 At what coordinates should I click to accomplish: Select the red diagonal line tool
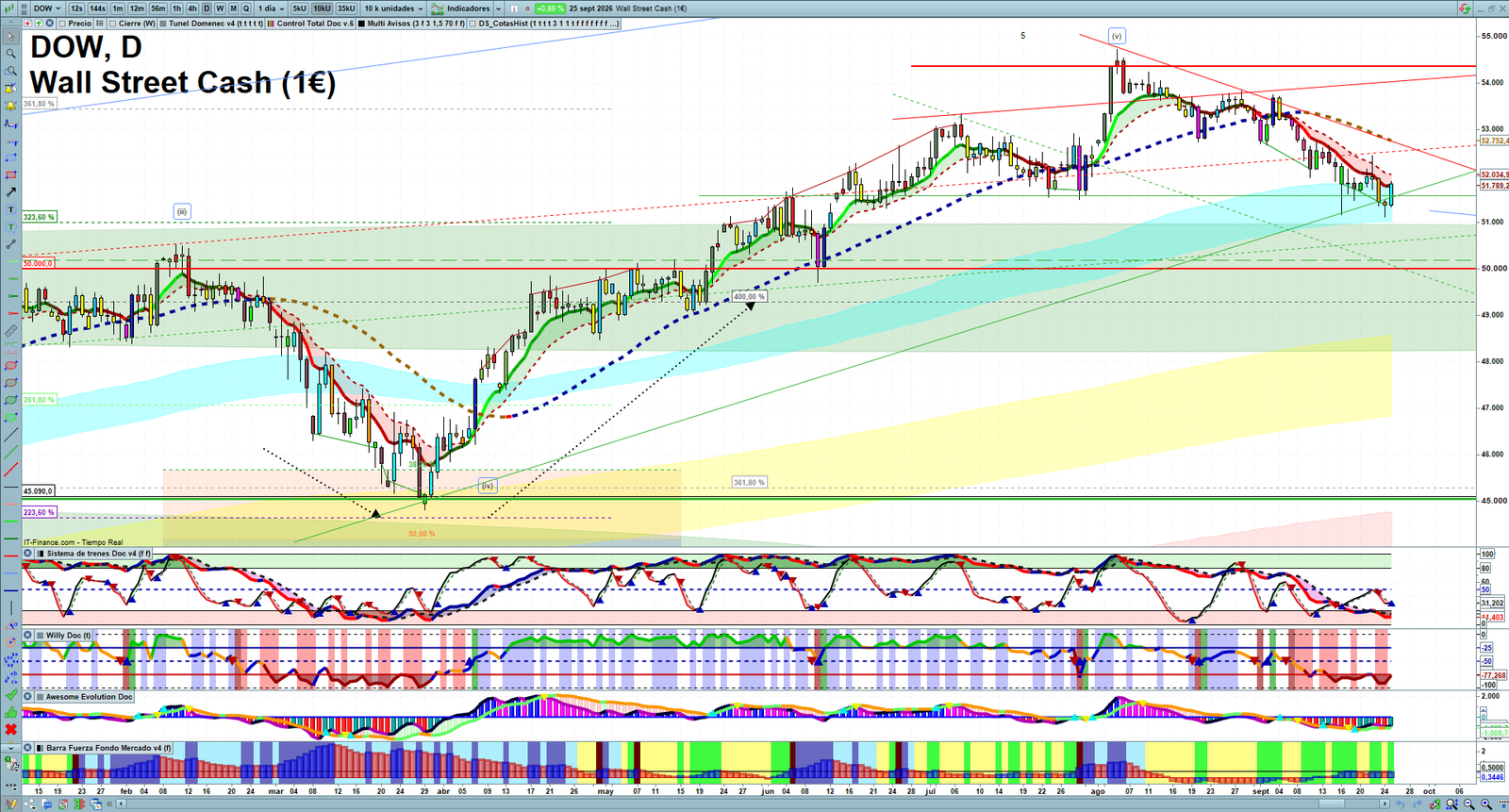(10, 470)
